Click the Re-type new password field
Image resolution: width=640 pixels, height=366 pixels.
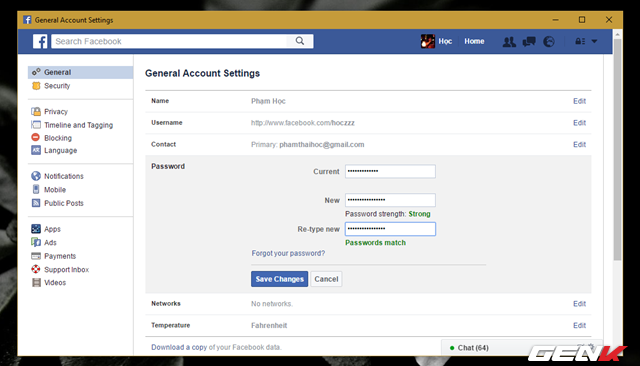(390, 229)
